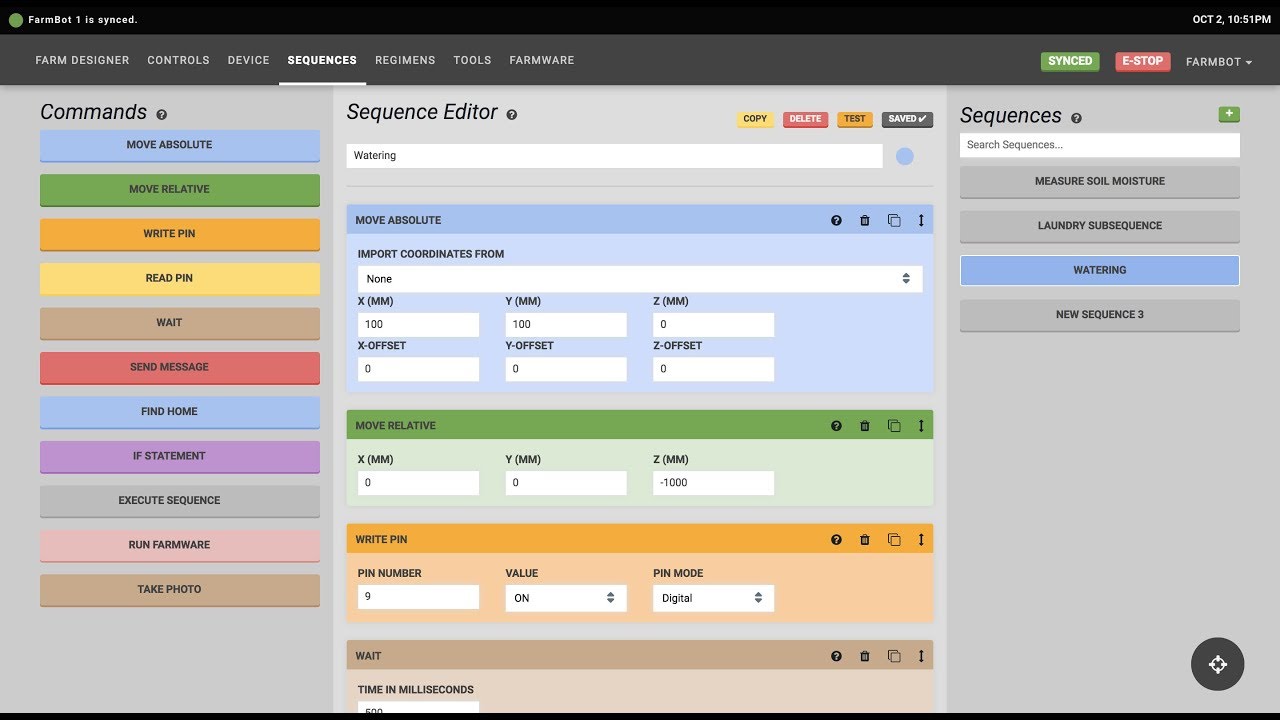Select the Watering sequence in list
Viewport: 1280px width, 720px height.
click(x=1100, y=270)
